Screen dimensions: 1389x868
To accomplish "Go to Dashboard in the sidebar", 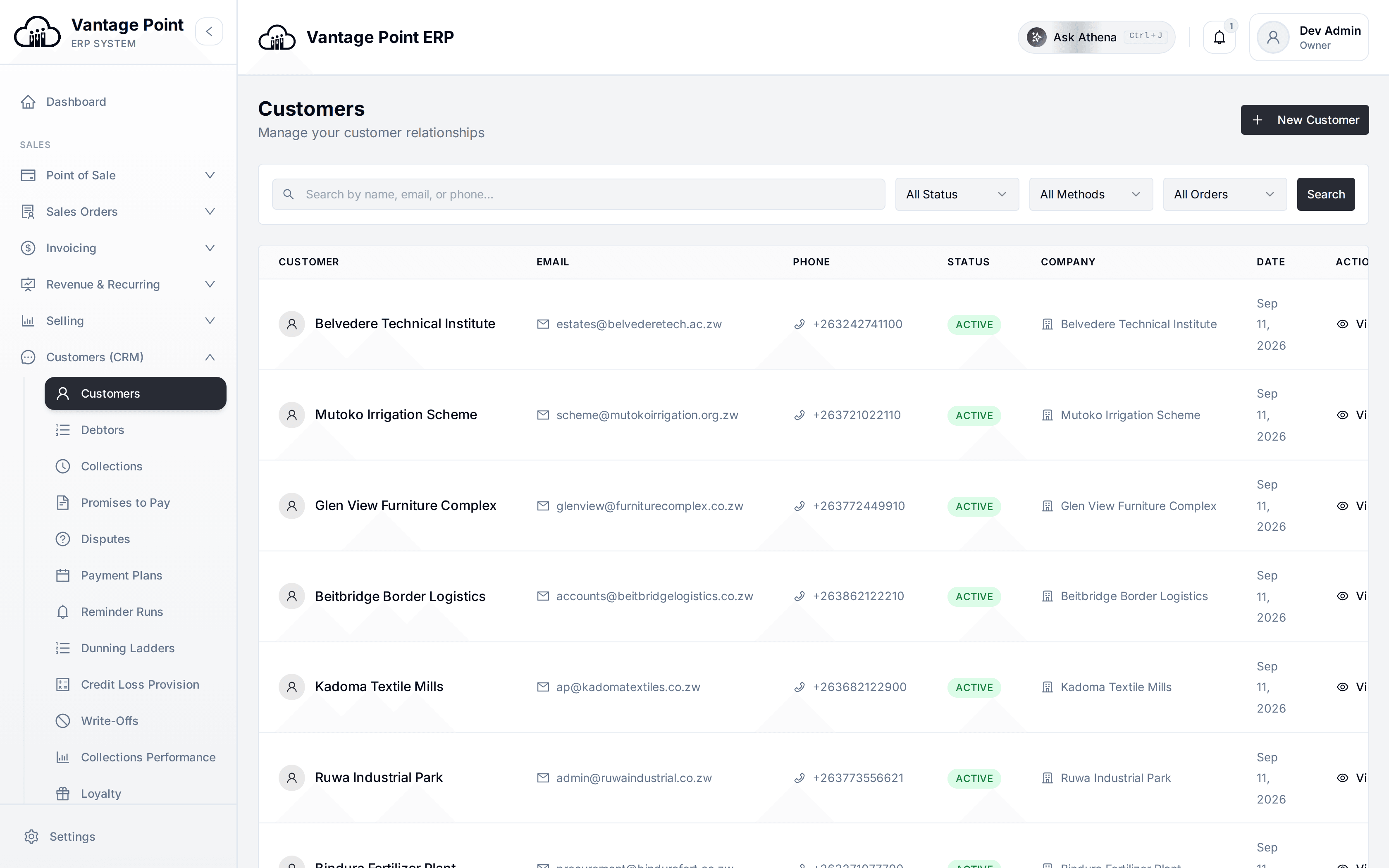I will pyautogui.click(x=118, y=102).
